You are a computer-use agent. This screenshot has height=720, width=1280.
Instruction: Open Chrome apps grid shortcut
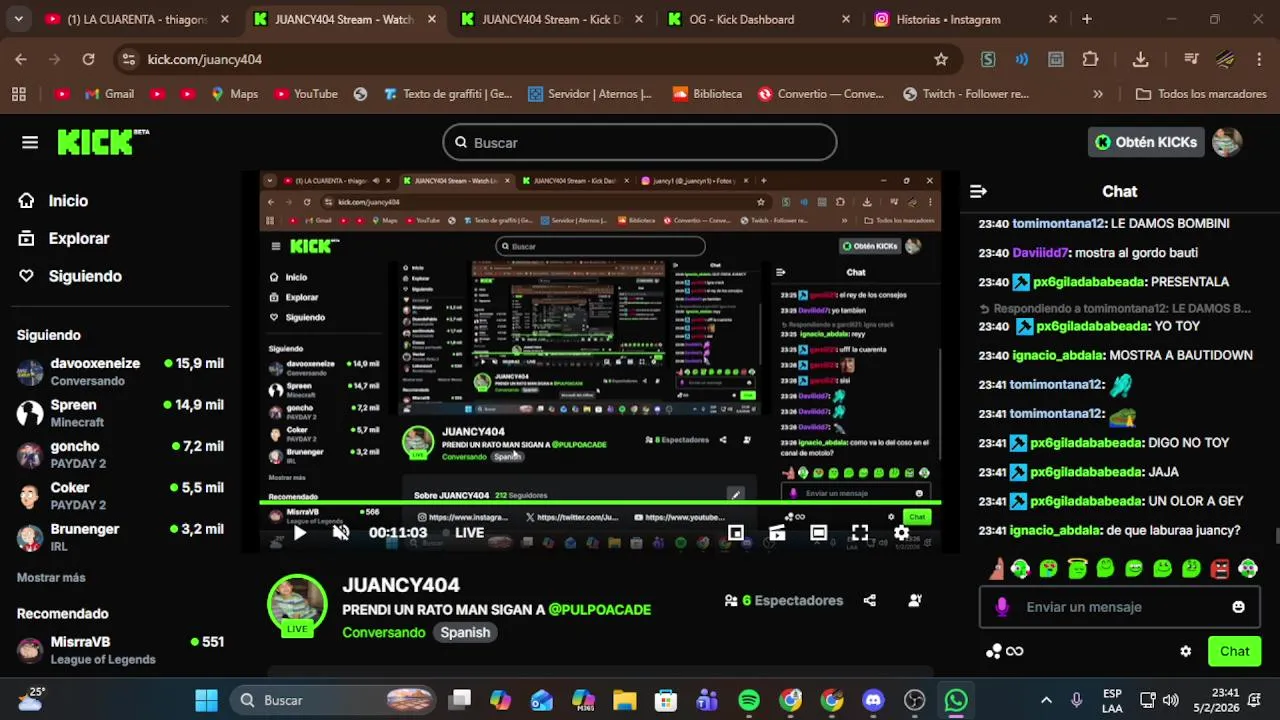(x=19, y=94)
